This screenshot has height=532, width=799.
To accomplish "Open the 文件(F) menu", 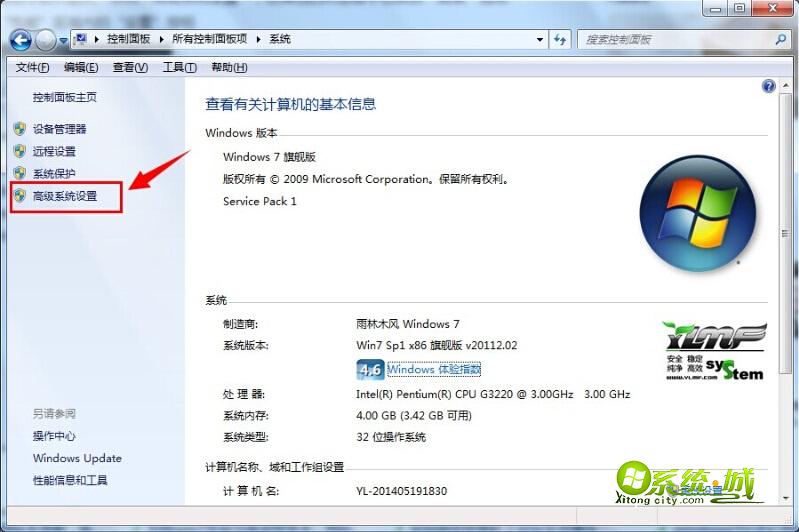I will (x=33, y=67).
